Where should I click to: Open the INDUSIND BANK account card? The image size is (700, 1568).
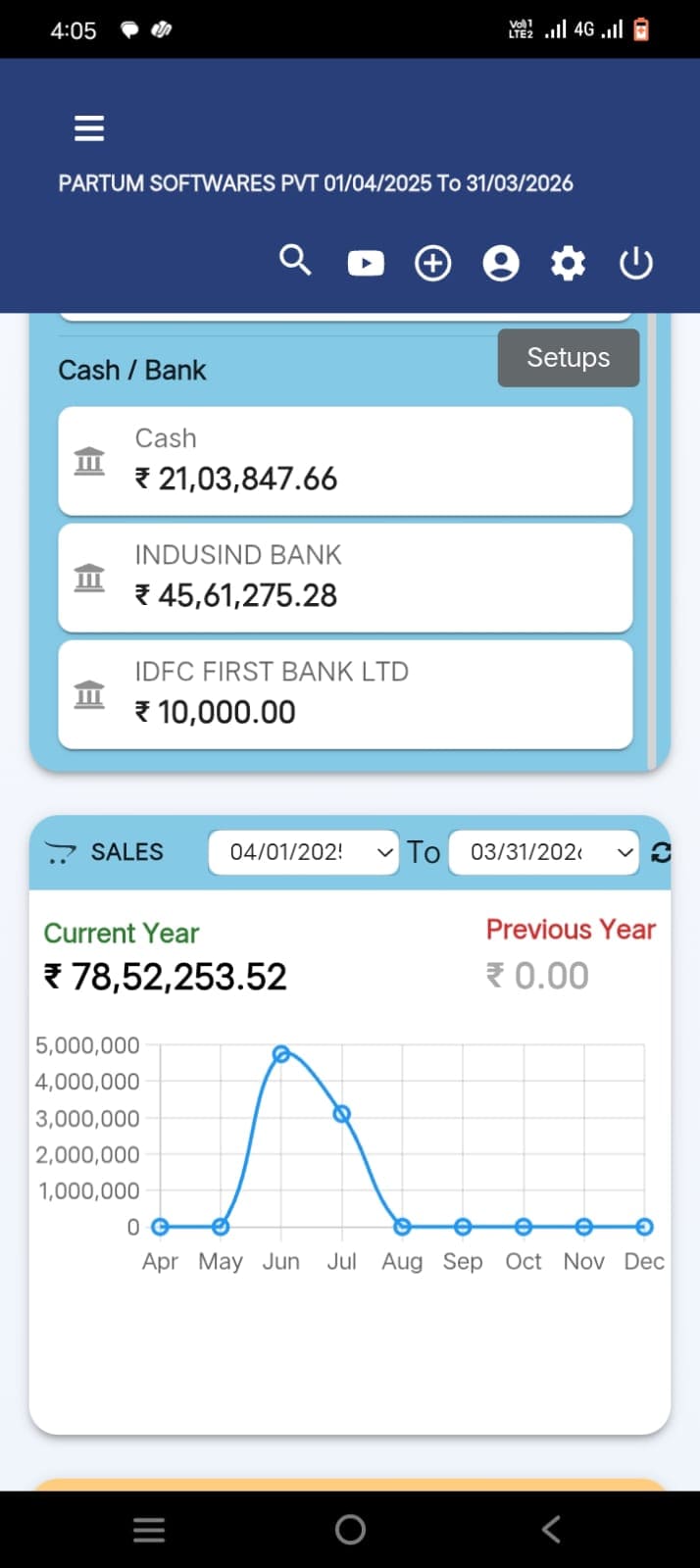[345, 578]
